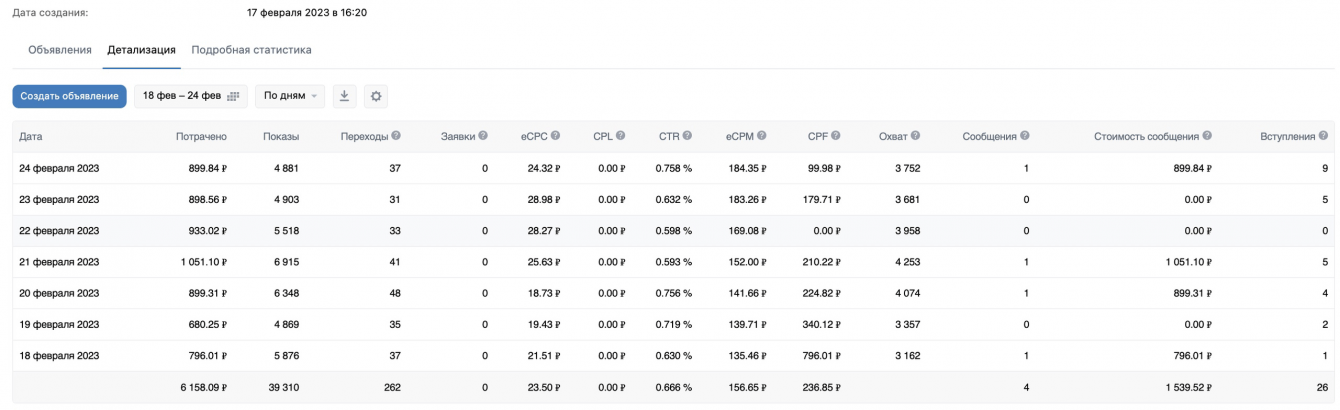
Task: Select the Детализация tab
Action: pyautogui.click(x=141, y=50)
